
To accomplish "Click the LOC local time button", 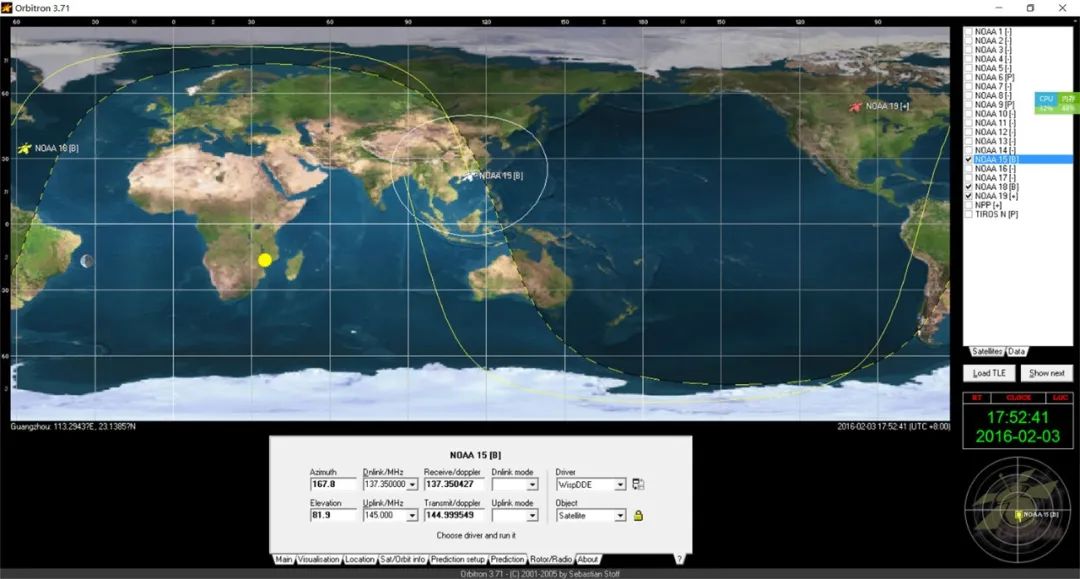I will [1060, 398].
